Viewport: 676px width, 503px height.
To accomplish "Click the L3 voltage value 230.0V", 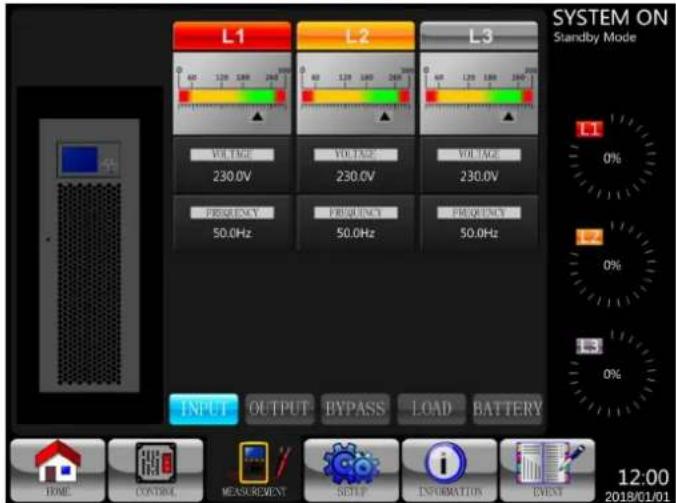I will [479, 176].
